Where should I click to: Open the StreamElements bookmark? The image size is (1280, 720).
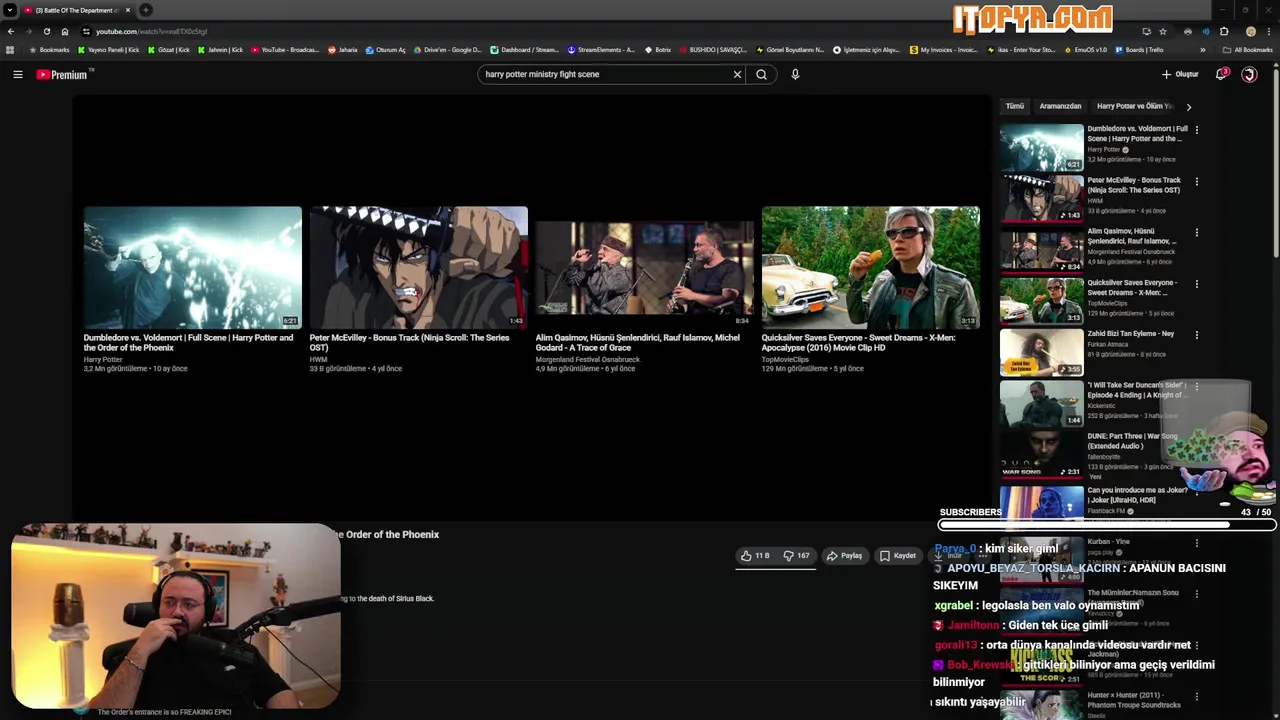pos(601,49)
